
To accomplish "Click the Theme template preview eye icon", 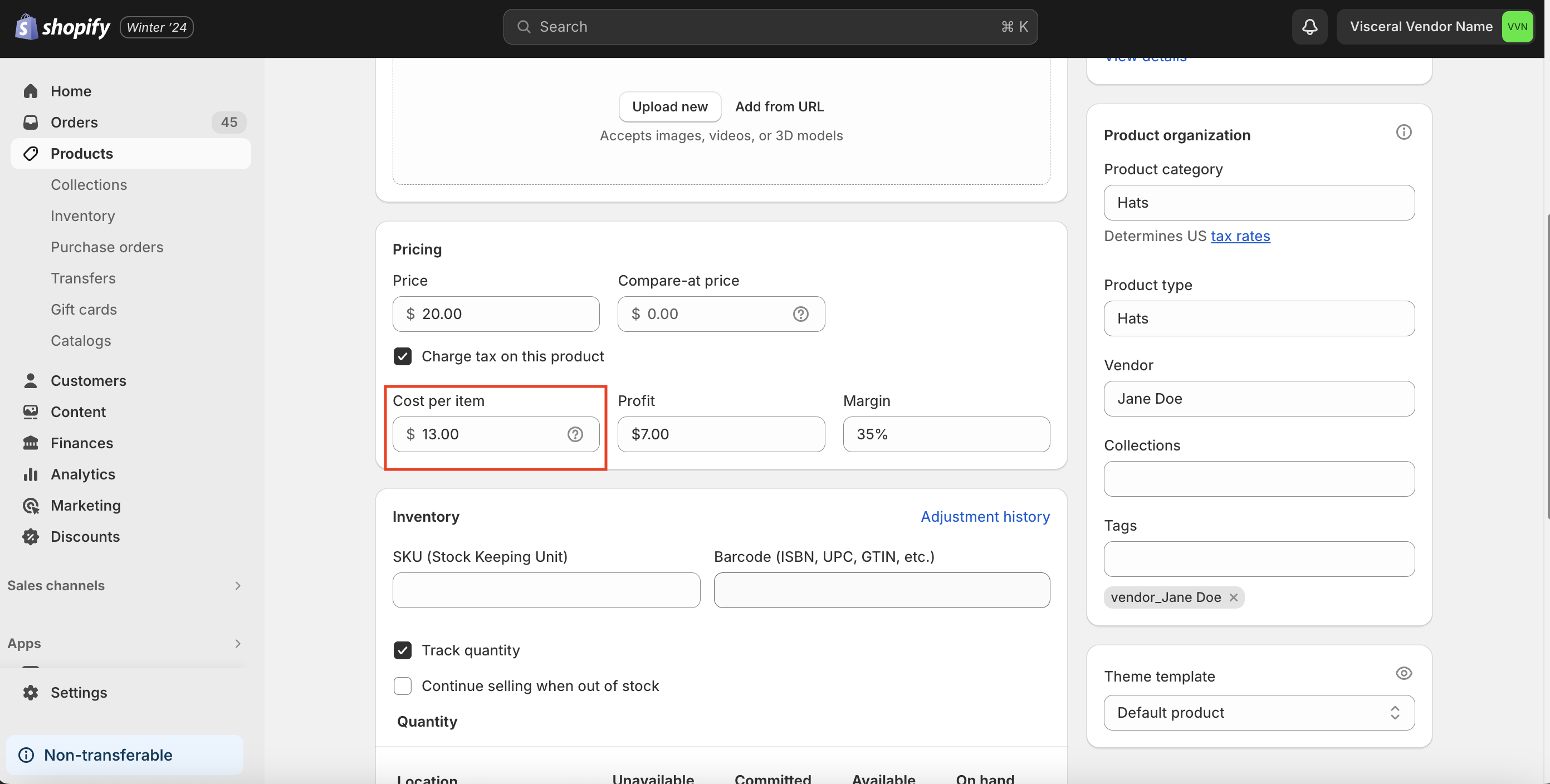I will coord(1402,673).
